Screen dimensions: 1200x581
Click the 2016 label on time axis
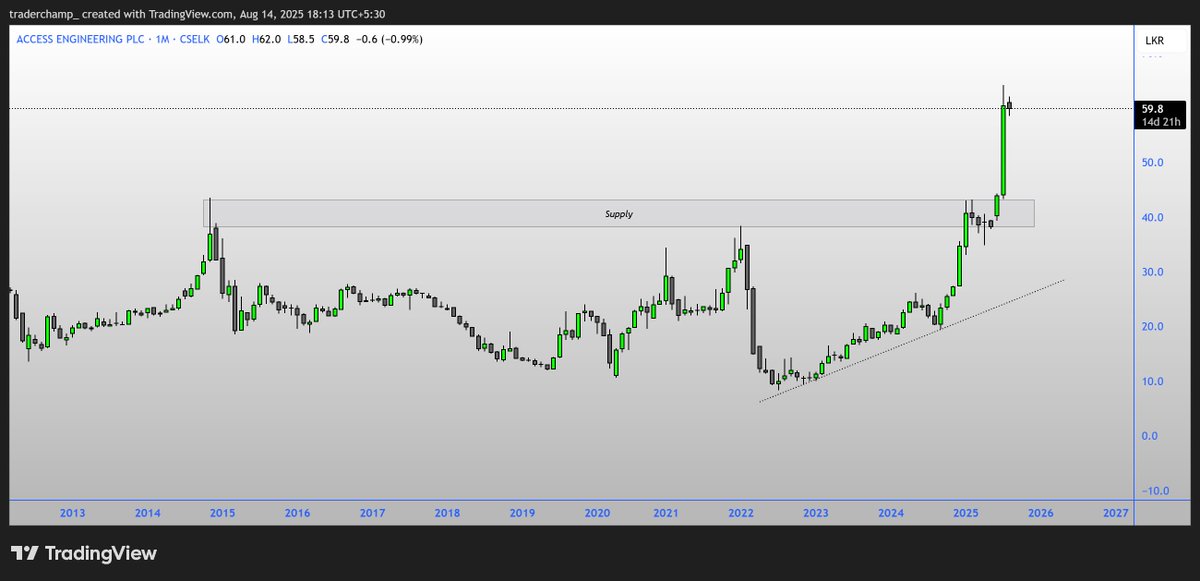point(297,513)
